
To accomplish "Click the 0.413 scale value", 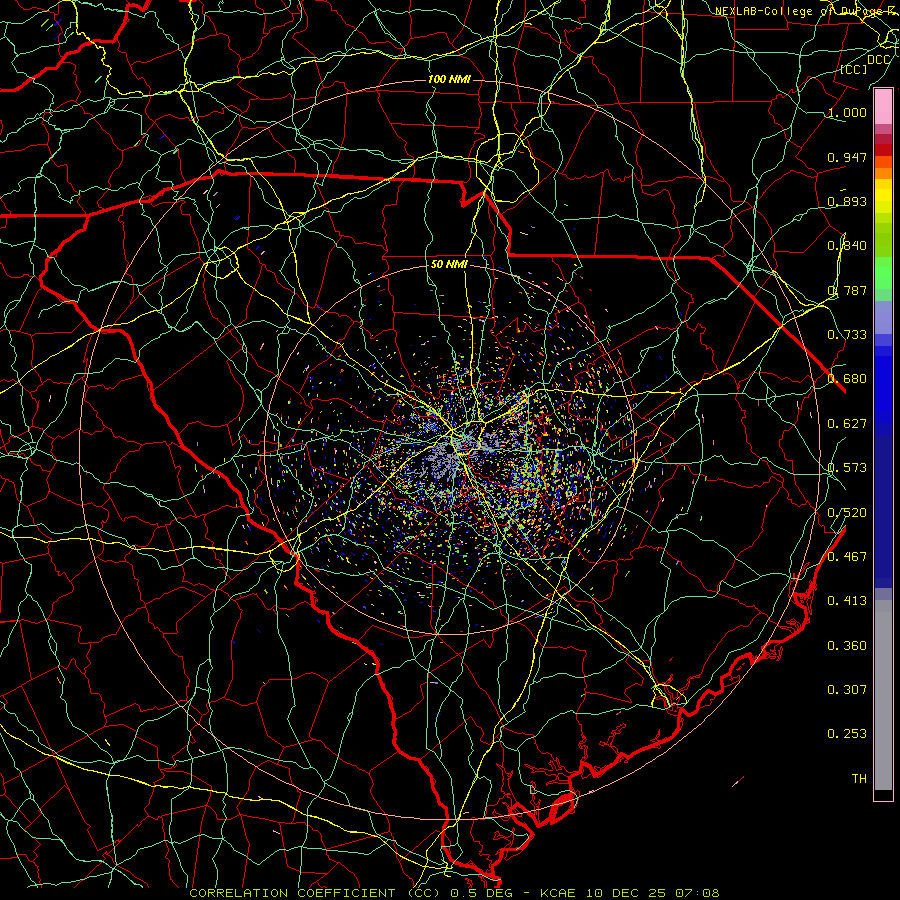I will click(847, 601).
